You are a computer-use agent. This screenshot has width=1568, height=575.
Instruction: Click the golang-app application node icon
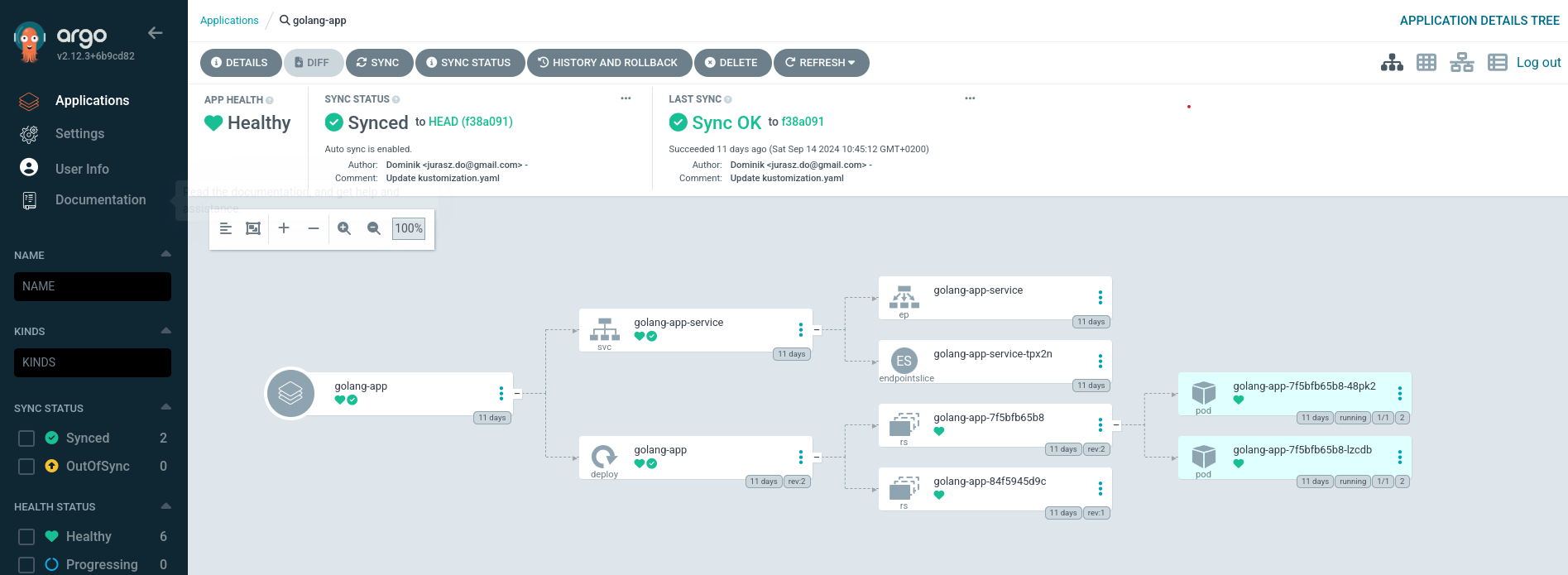click(290, 394)
